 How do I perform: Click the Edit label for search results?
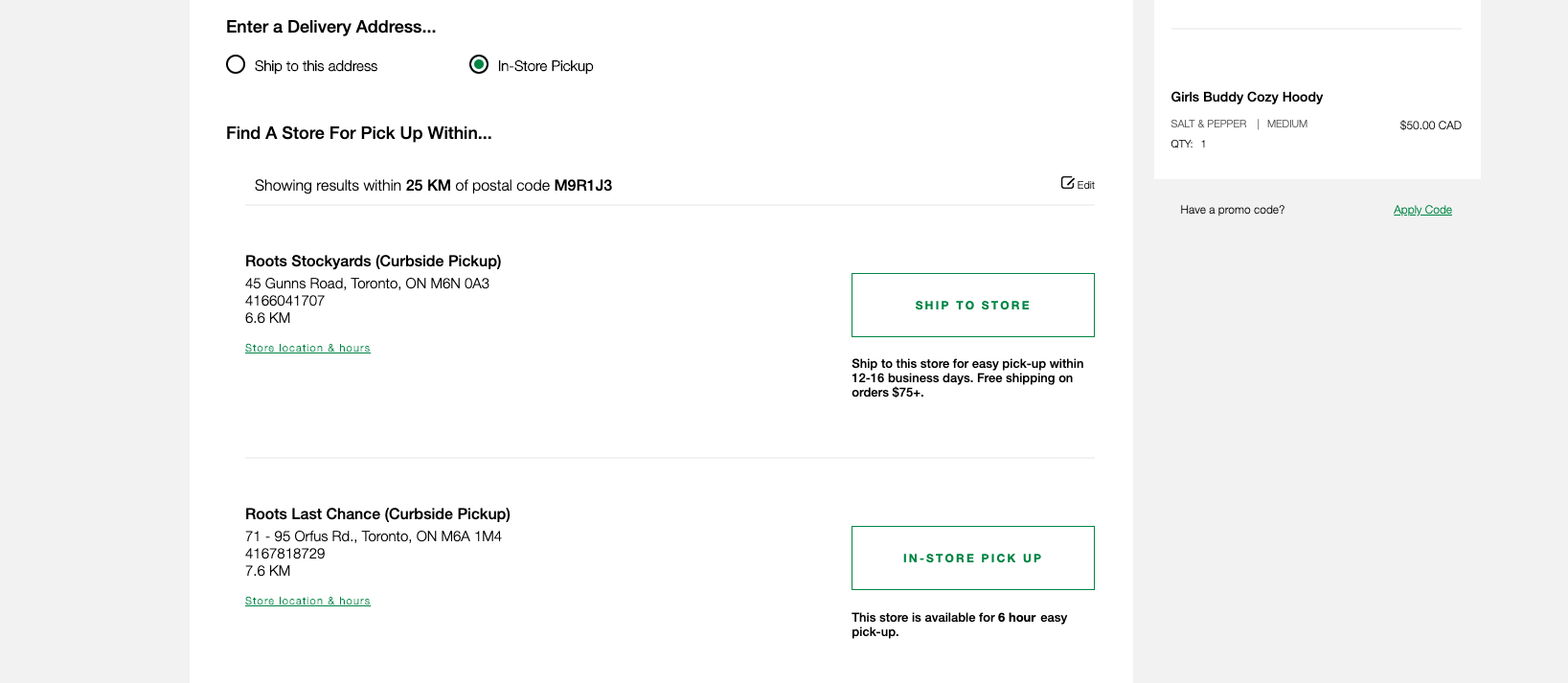tap(1085, 185)
